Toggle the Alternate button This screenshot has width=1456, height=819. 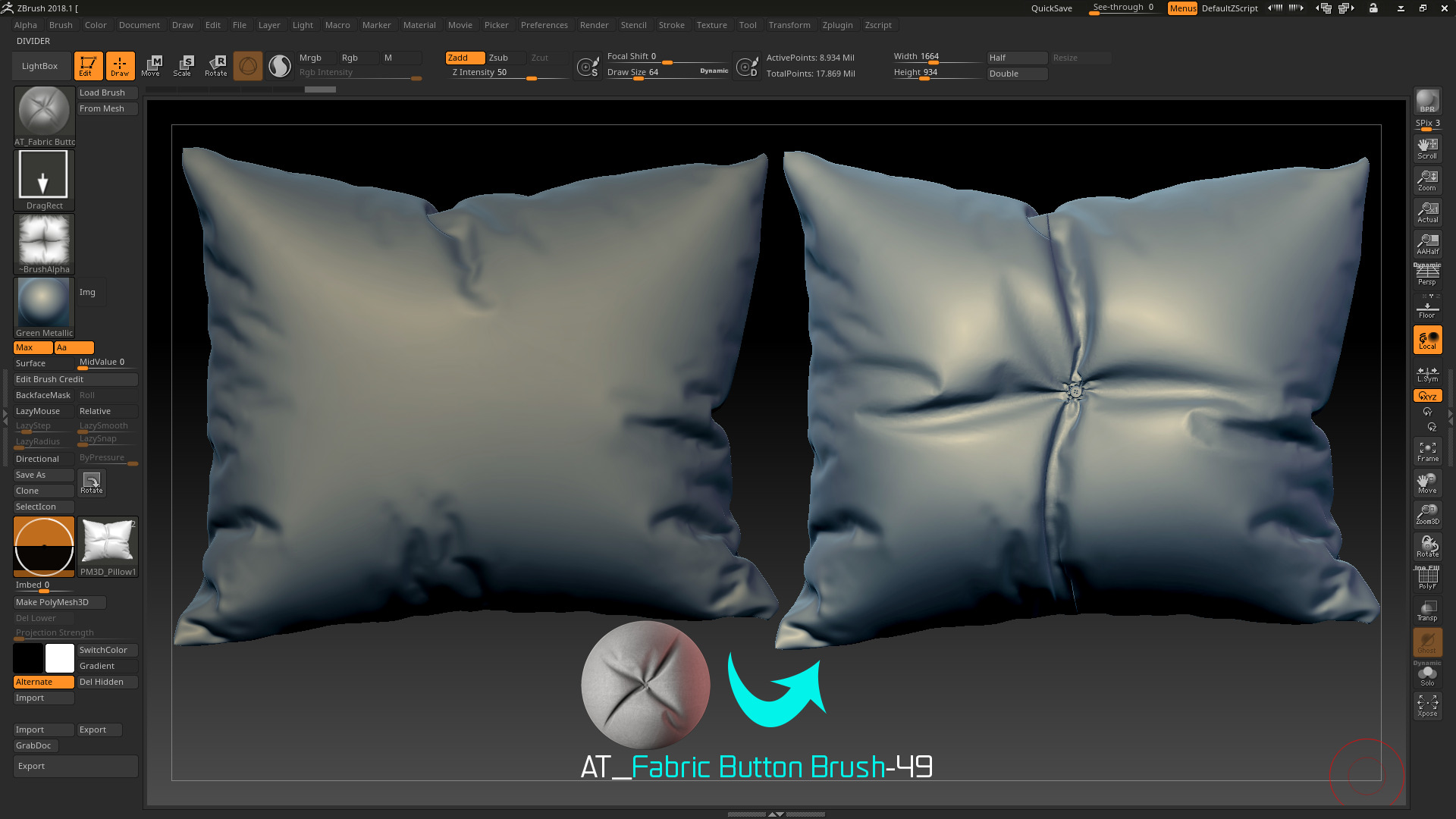point(44,682)
